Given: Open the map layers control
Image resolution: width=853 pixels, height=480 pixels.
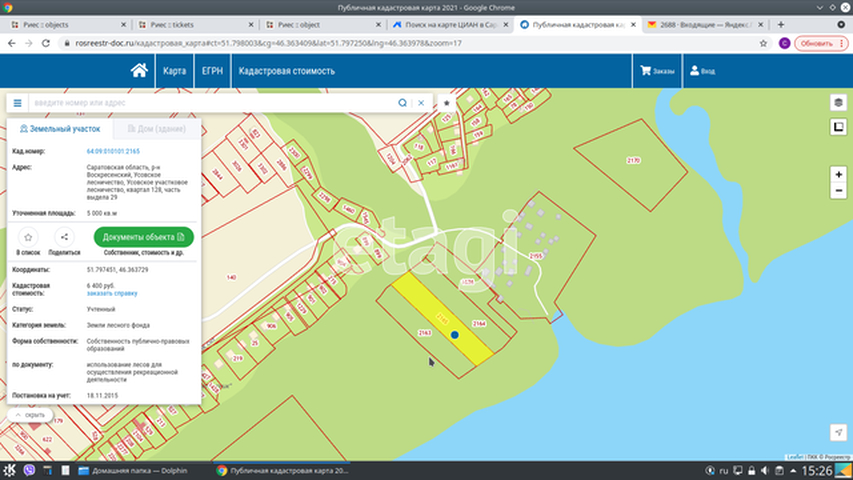Looking at the screenshot, I should tap(838, 103).
